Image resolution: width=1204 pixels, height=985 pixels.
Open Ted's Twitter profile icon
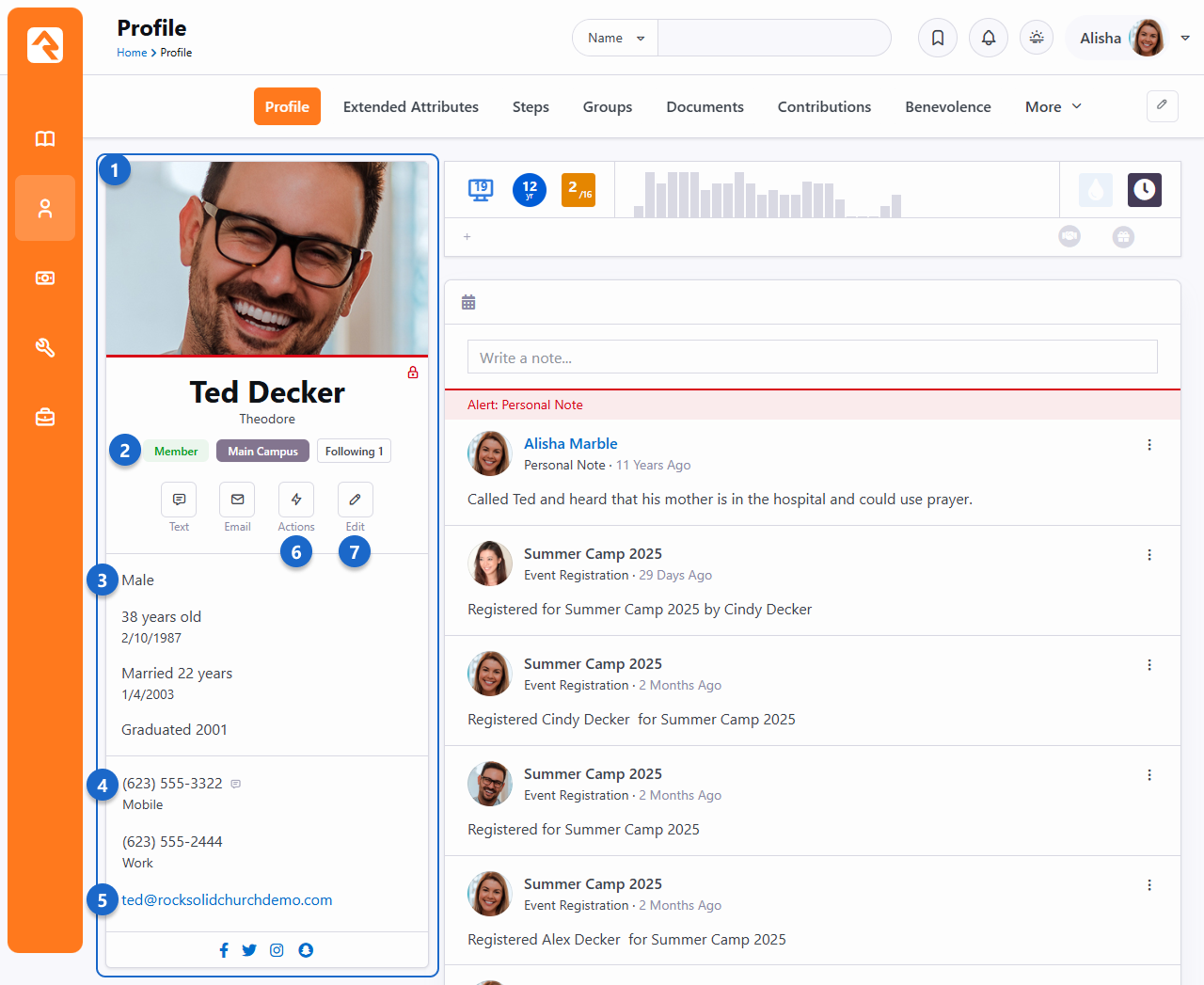(x=249, y=950)
